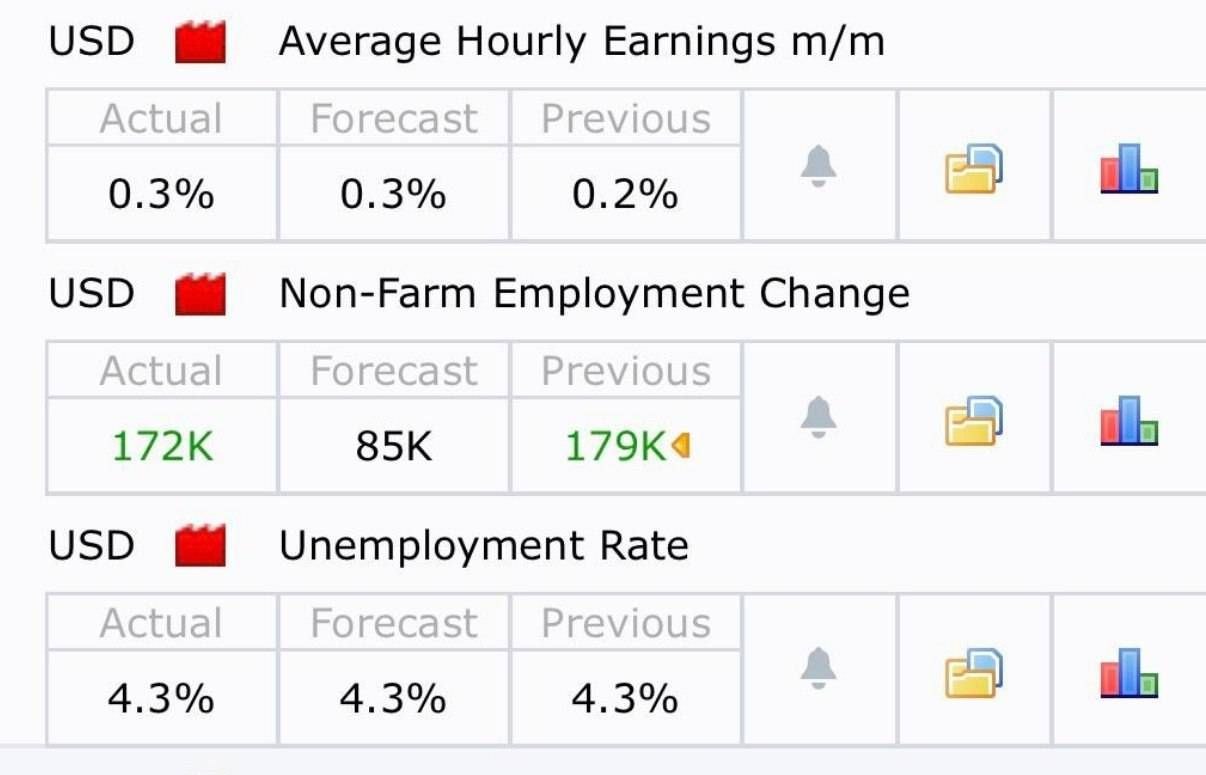Open the Unemployment Rate event title
This screenshot has width=1206, height=775.
[483, 547]
